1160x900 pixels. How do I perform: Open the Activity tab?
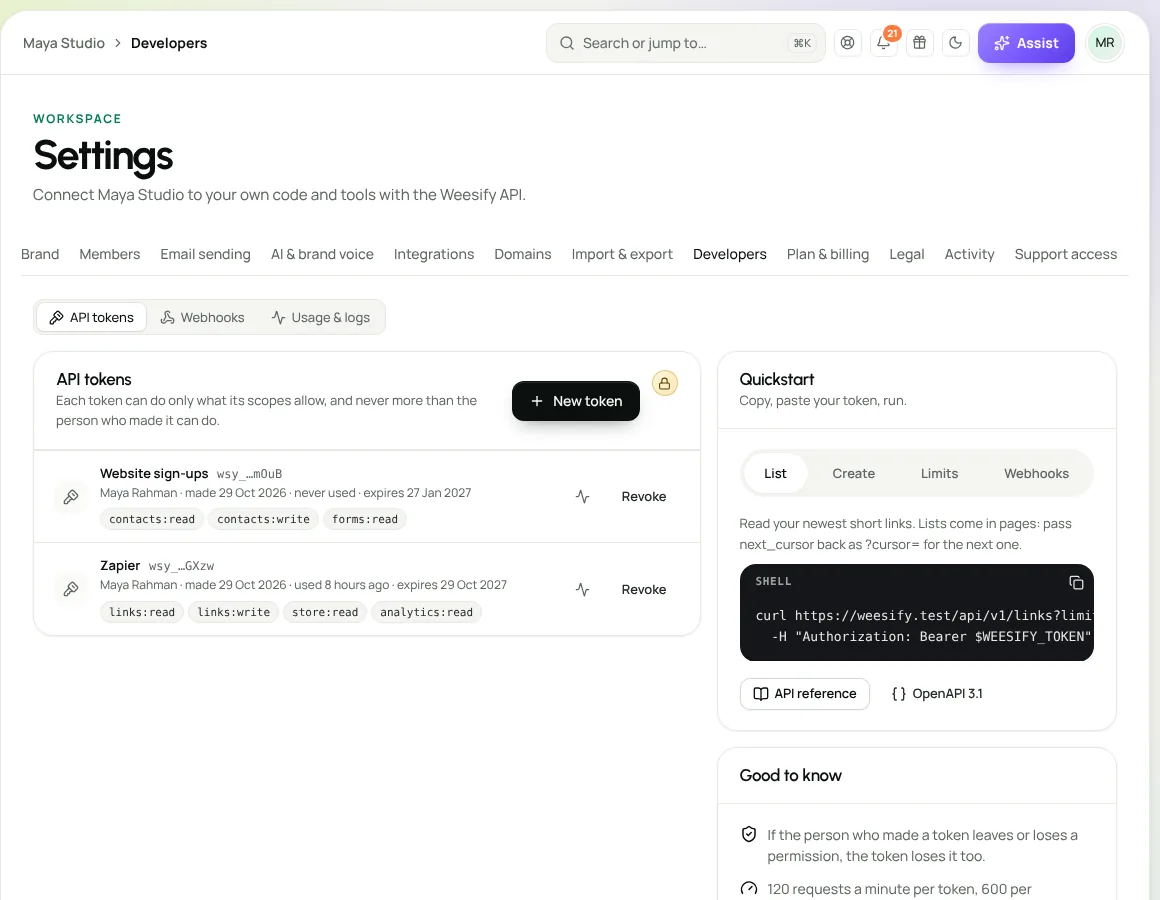point(969,254)
